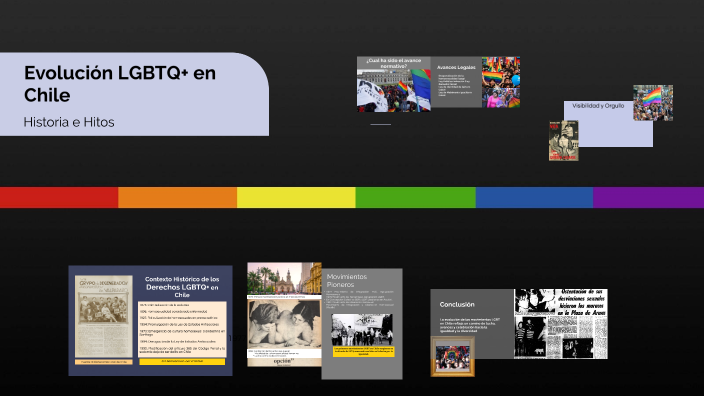
Task: Click the subtitle 'Historia e Hitos'
Action: tap(69, 122)
